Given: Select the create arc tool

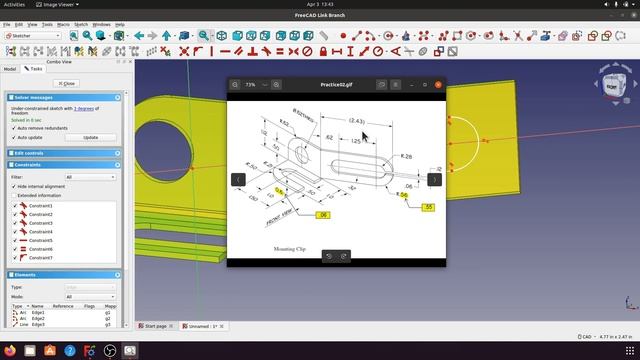Looking at the screenshot, I should (370, 36).
